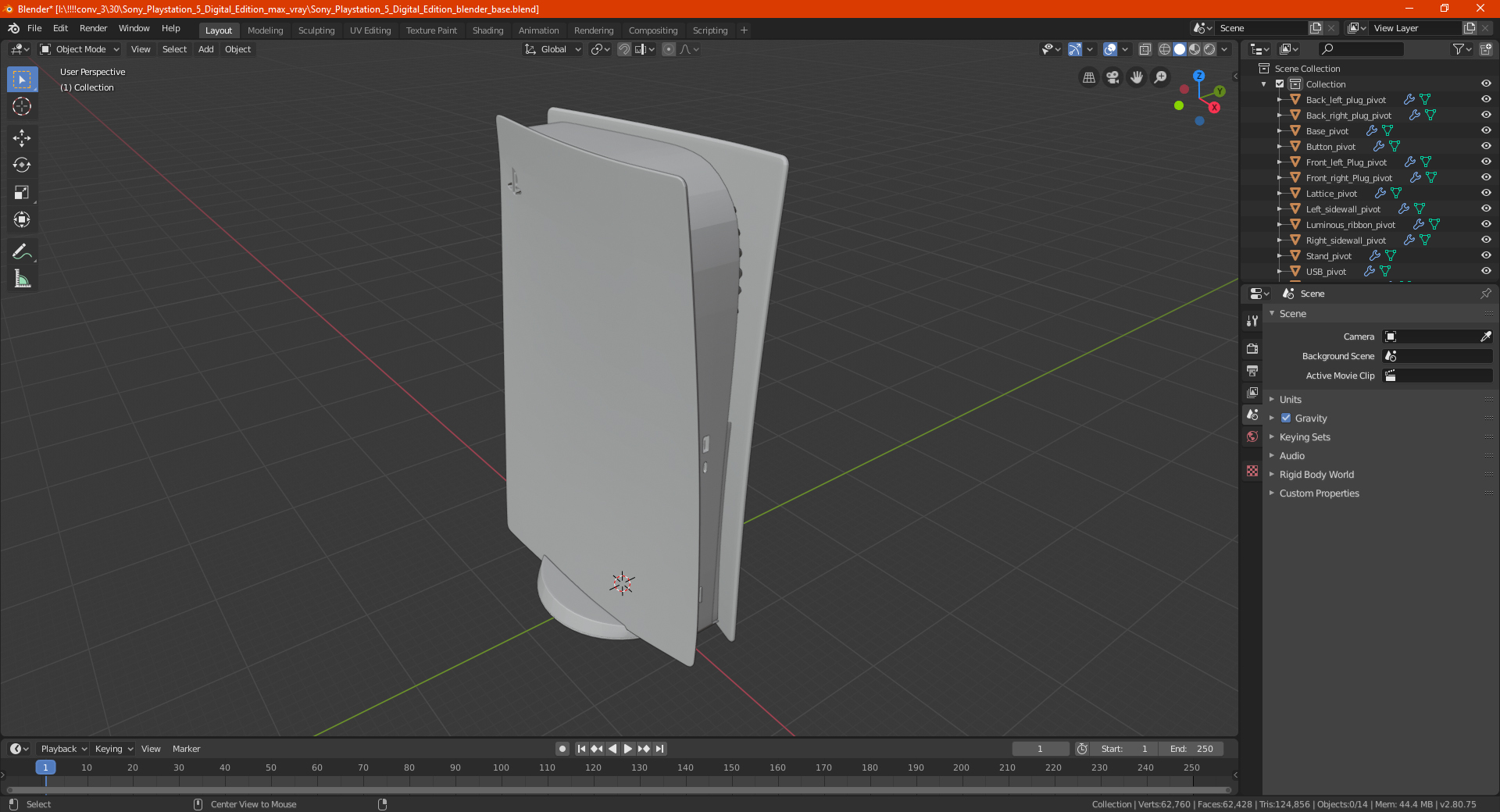This screenshot has height=812, width=1500.
Task: Select the Select Box tool
Action: pyautogui.click(x=22, y=80)
